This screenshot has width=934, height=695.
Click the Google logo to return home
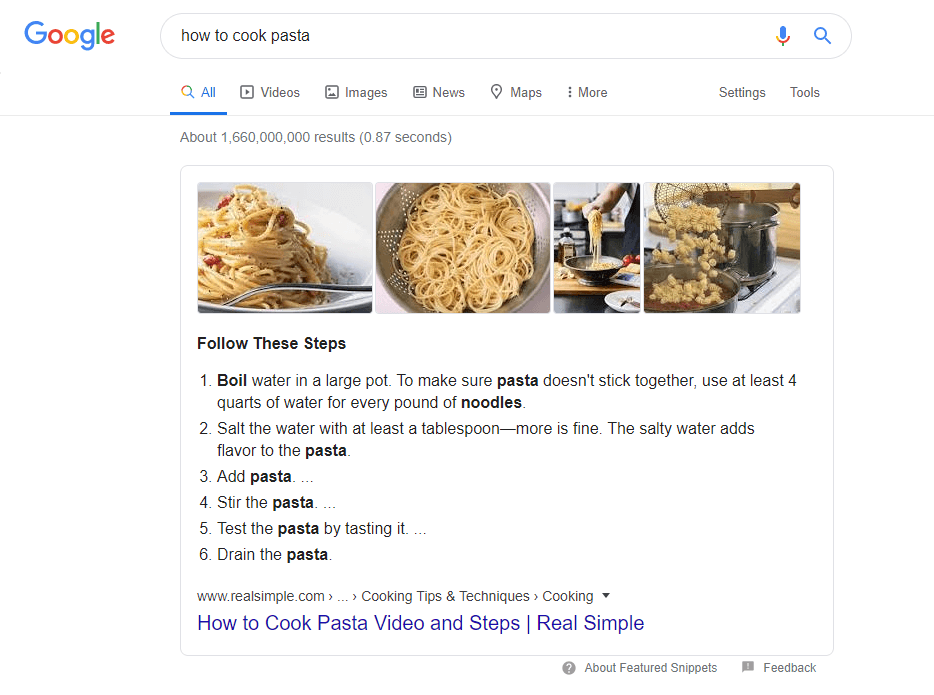click(x=69, y=36)
